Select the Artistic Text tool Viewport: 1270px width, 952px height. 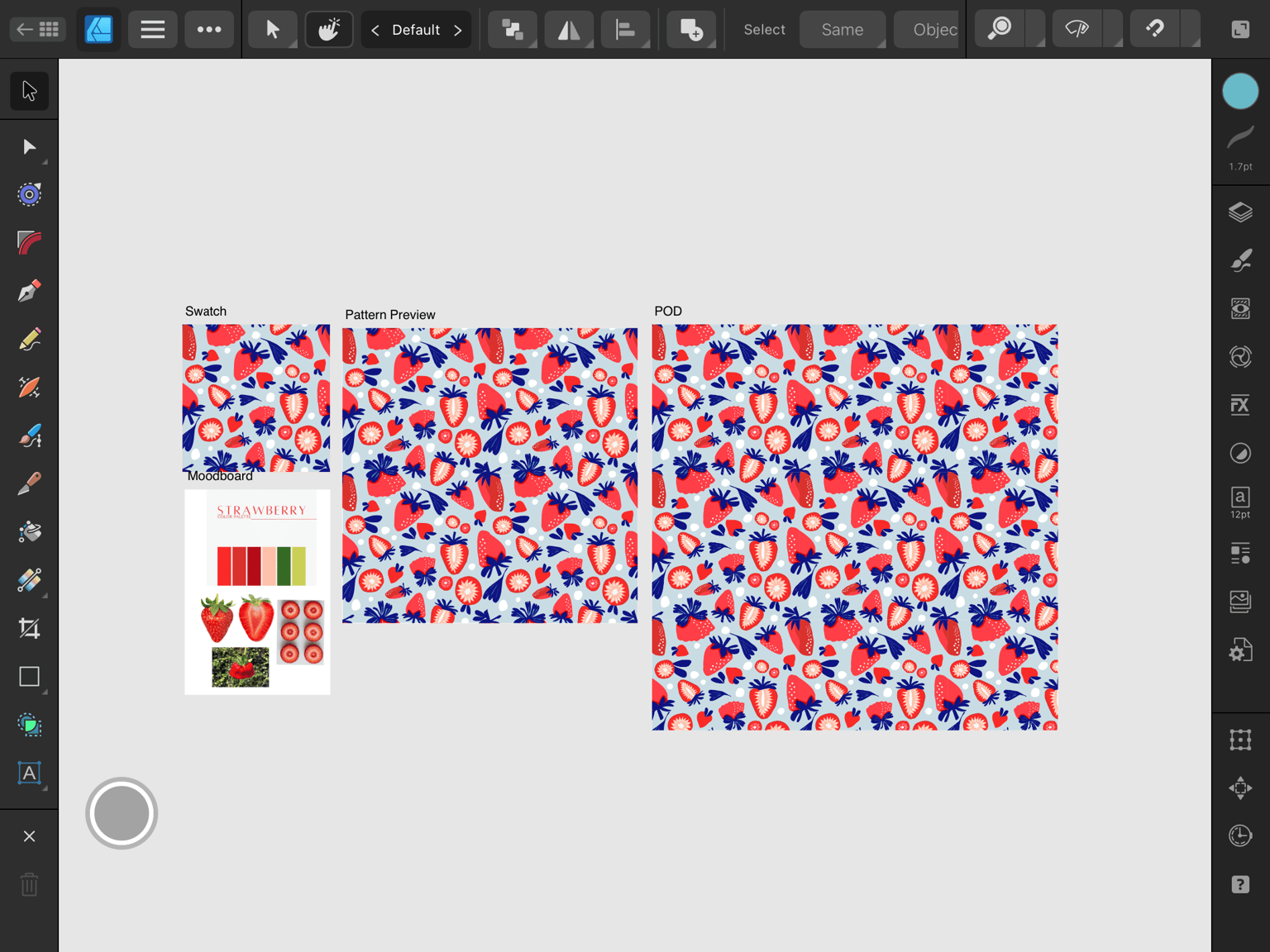29,773
